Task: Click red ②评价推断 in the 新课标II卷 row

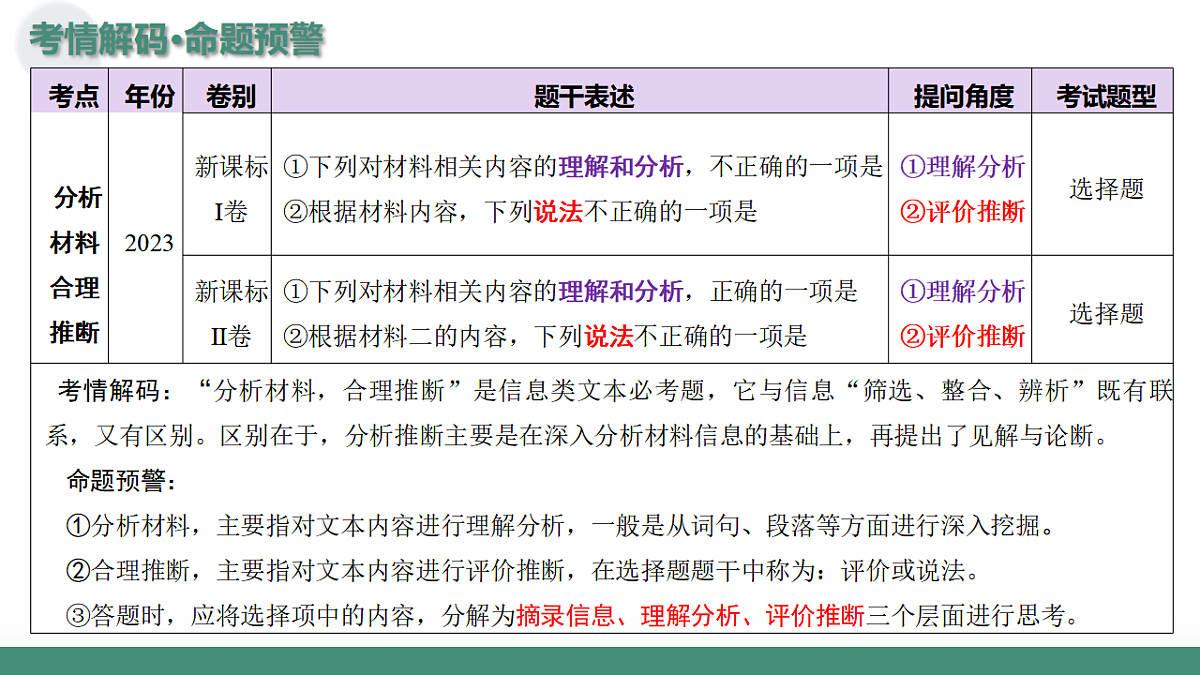Action: pos(962,335)
